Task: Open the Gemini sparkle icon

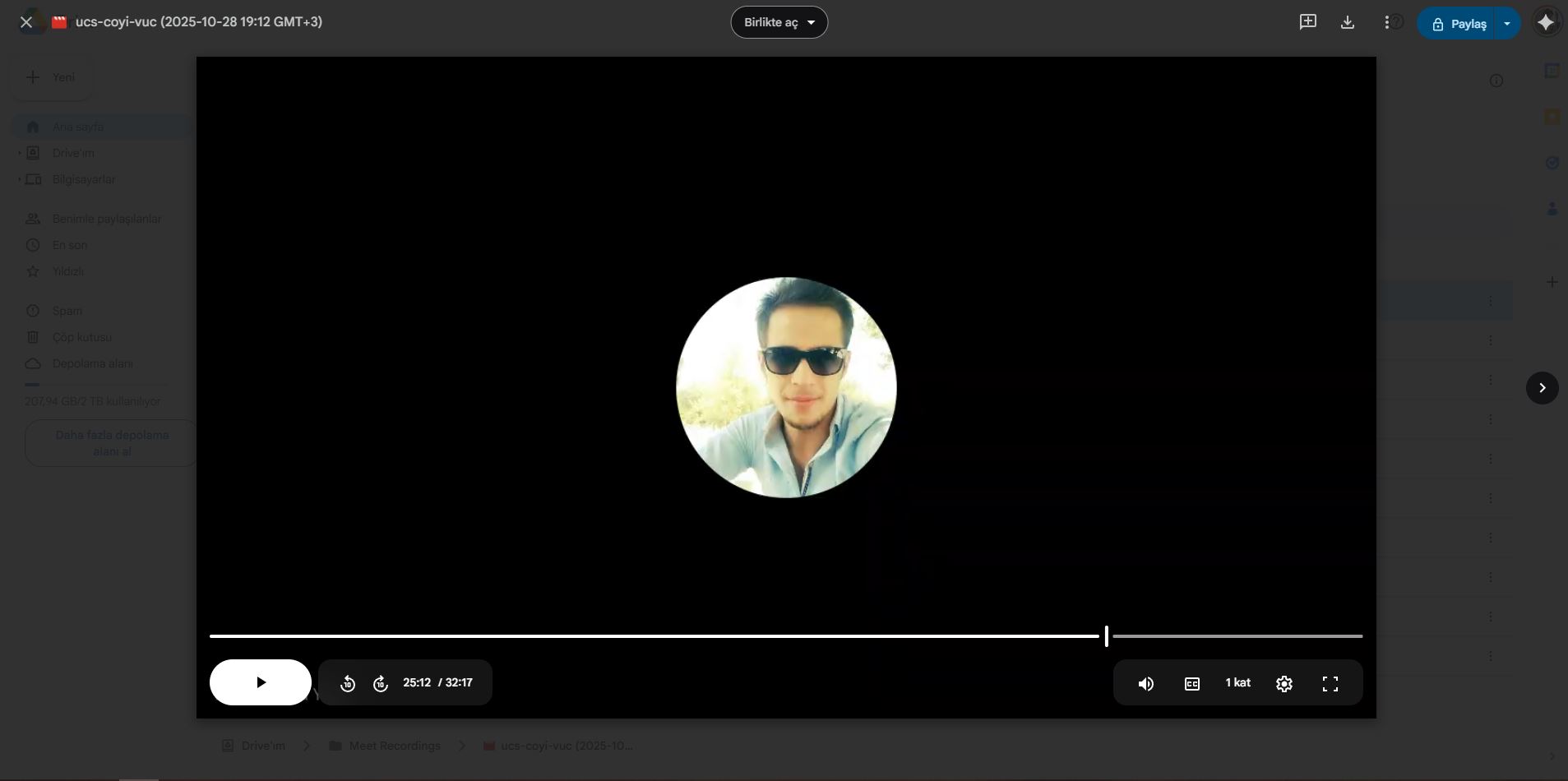Action: (x=1546, y=22)
